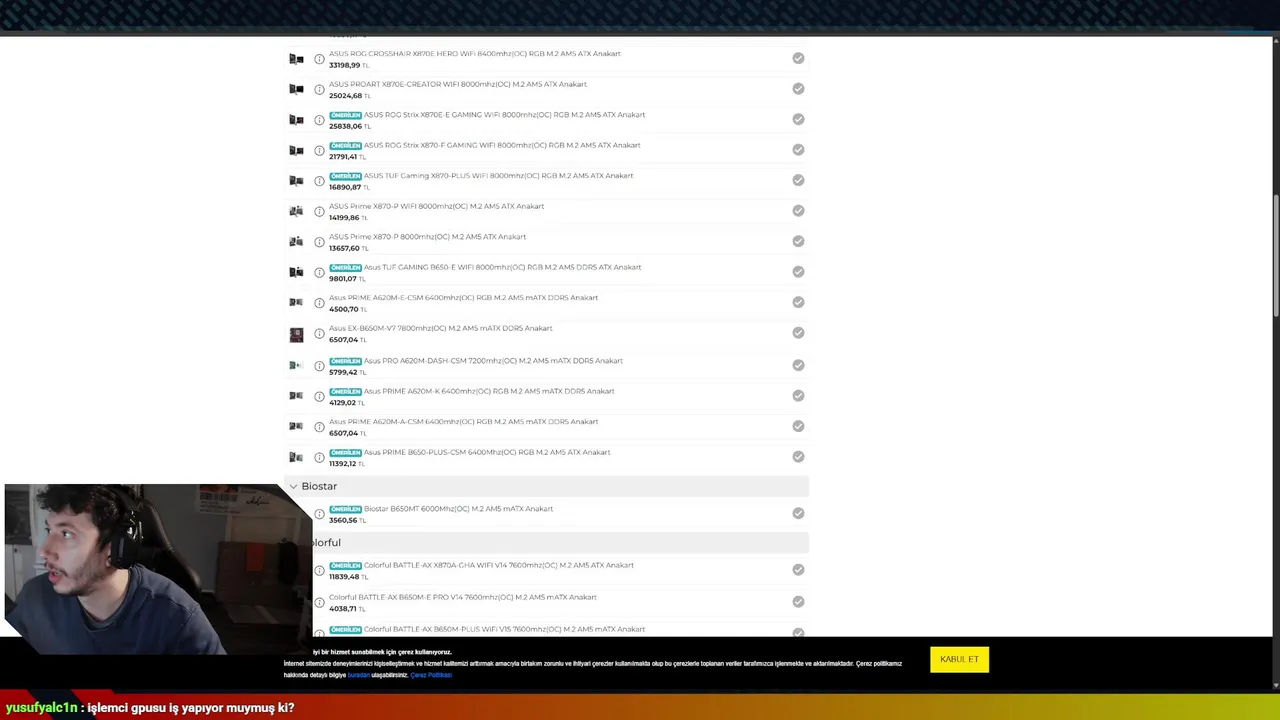Click the page vertical scrollbar thumb
The width and height of the screenshot is (1280, 720).
point(1276,257)
